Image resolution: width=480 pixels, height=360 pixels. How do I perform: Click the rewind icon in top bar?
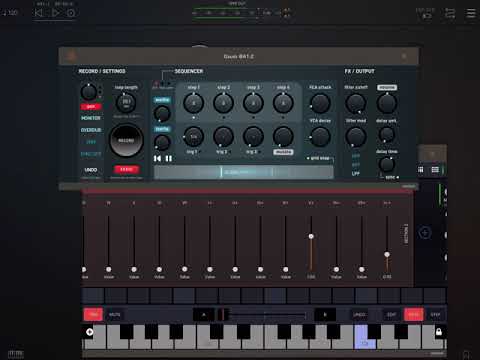tap(39, 13)
